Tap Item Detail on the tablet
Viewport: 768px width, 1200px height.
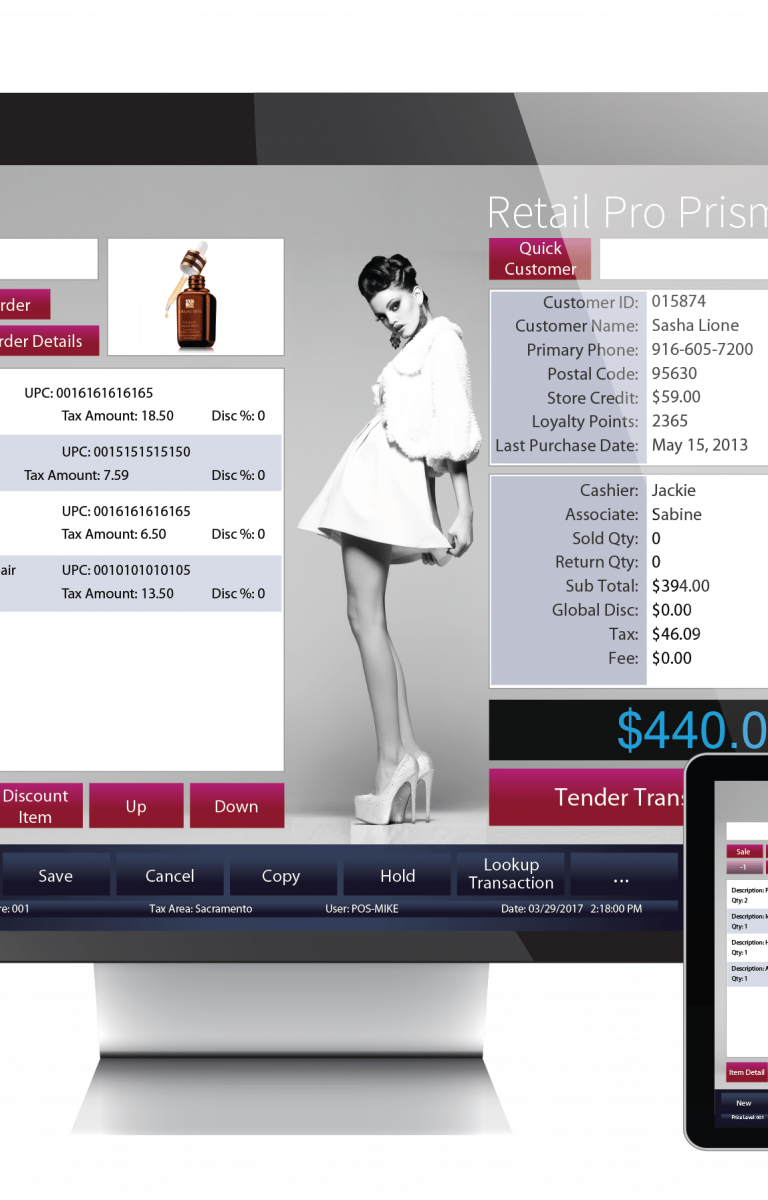[x=746, y=1072]
